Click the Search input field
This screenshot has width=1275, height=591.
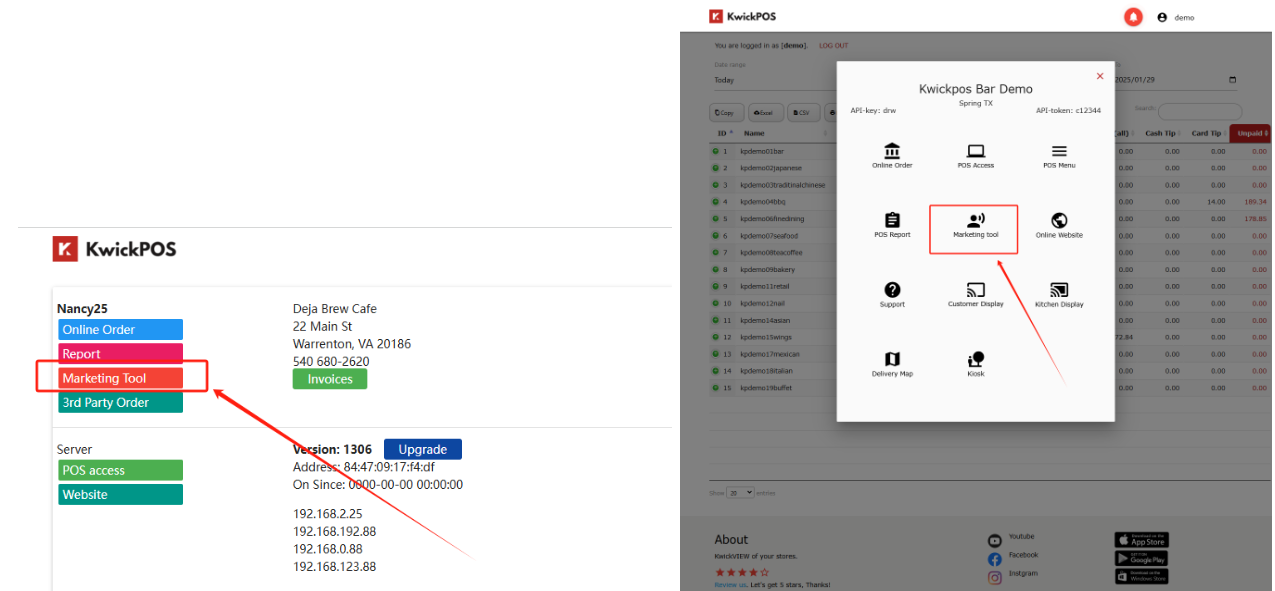point(1200,112)
